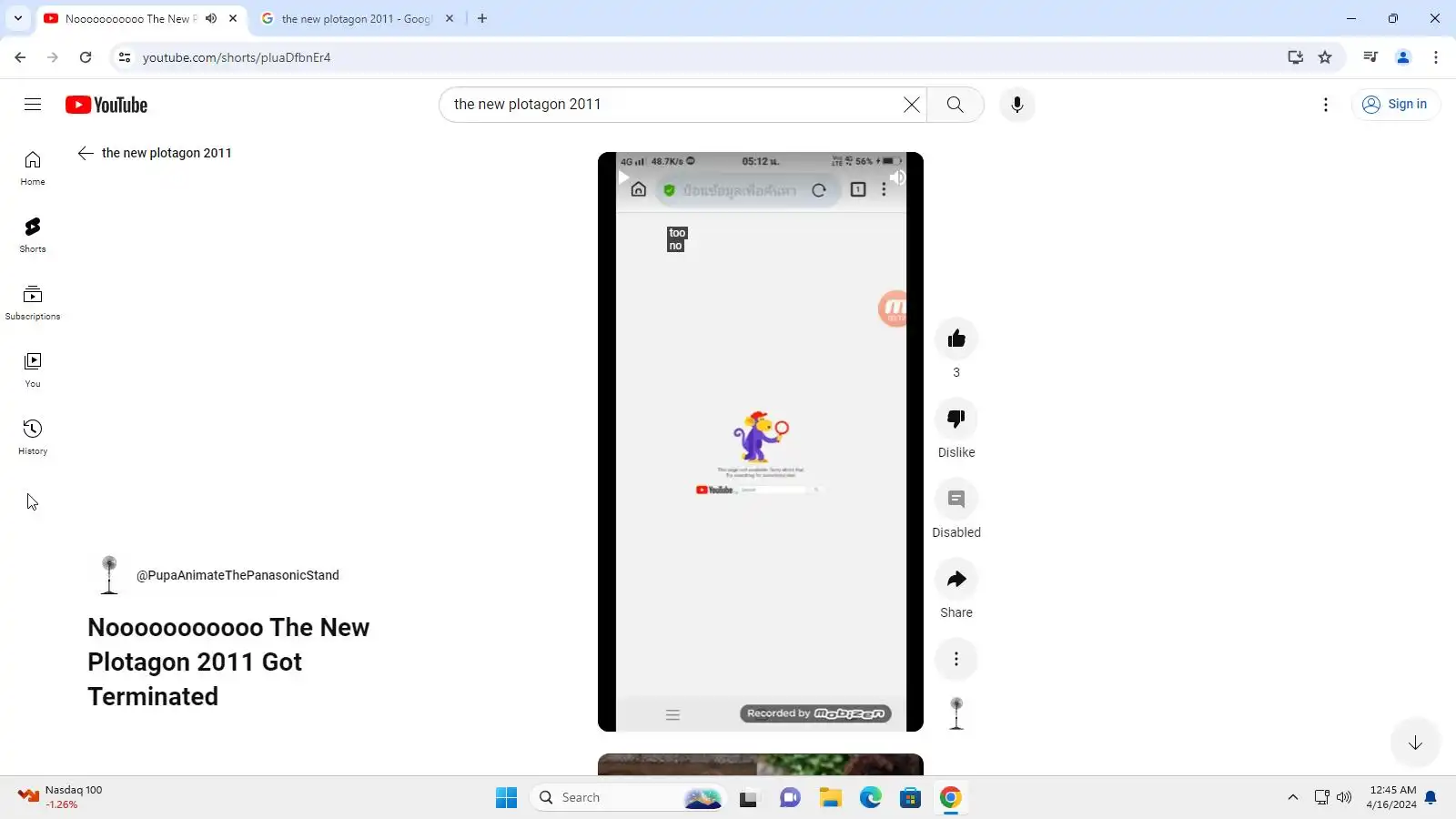This screenshot has height=819, width=1456.
Task: Dislike this Short
Action: [956, 420]
